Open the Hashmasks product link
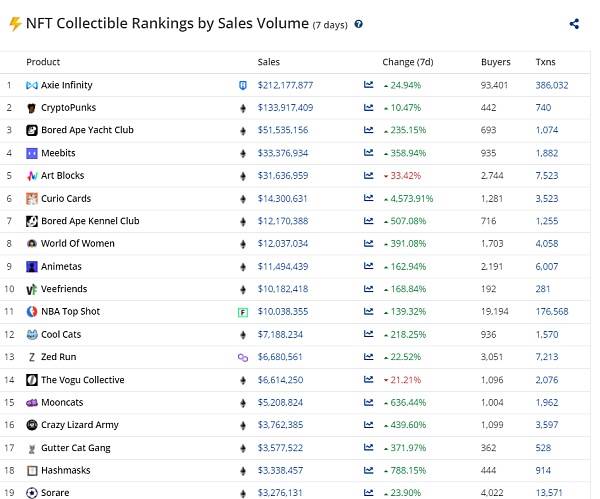600x499 pixels. click(x=65, y=470)
